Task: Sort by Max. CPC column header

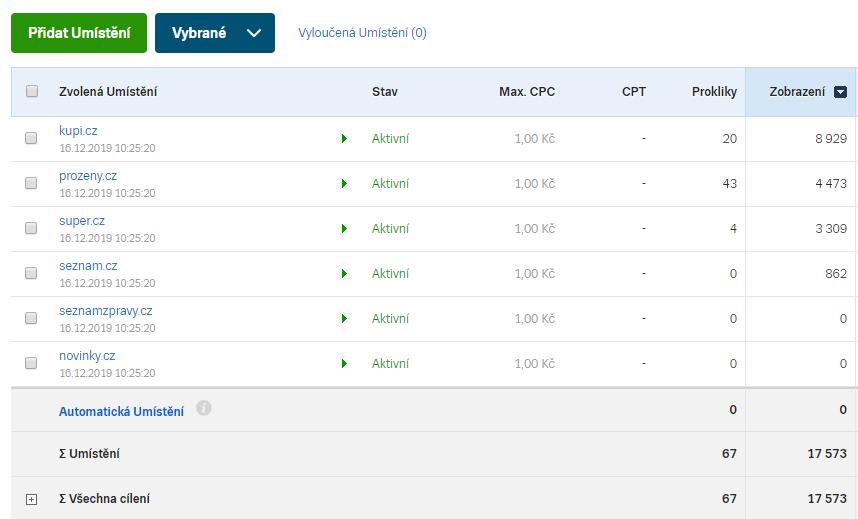Action: (527, 91)
